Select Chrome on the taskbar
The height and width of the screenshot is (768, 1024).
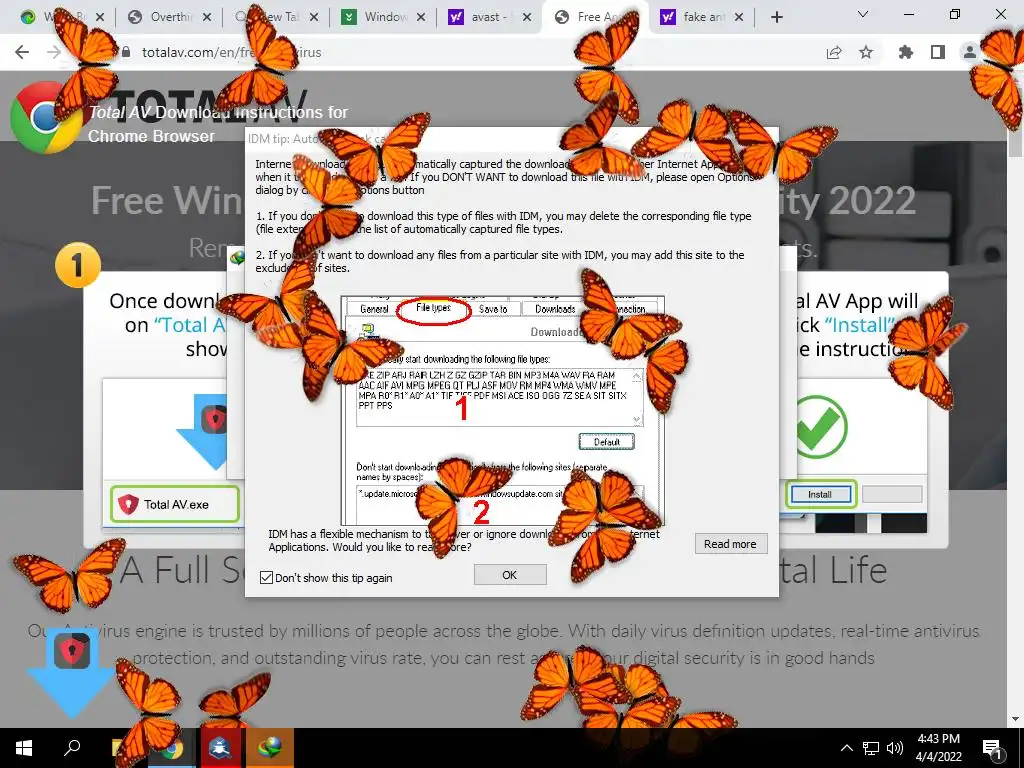172,748
